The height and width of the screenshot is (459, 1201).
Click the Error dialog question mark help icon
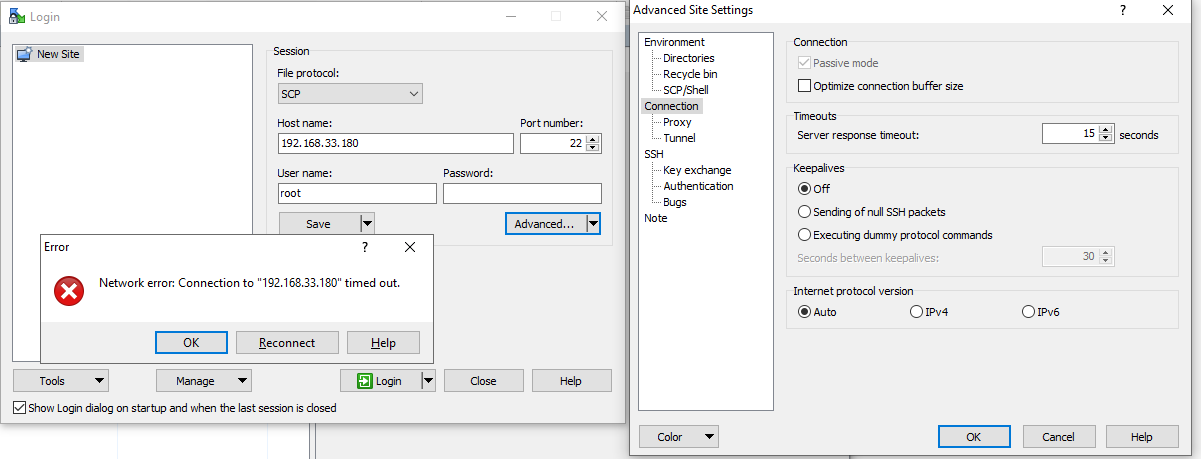[x=365, y=247]
